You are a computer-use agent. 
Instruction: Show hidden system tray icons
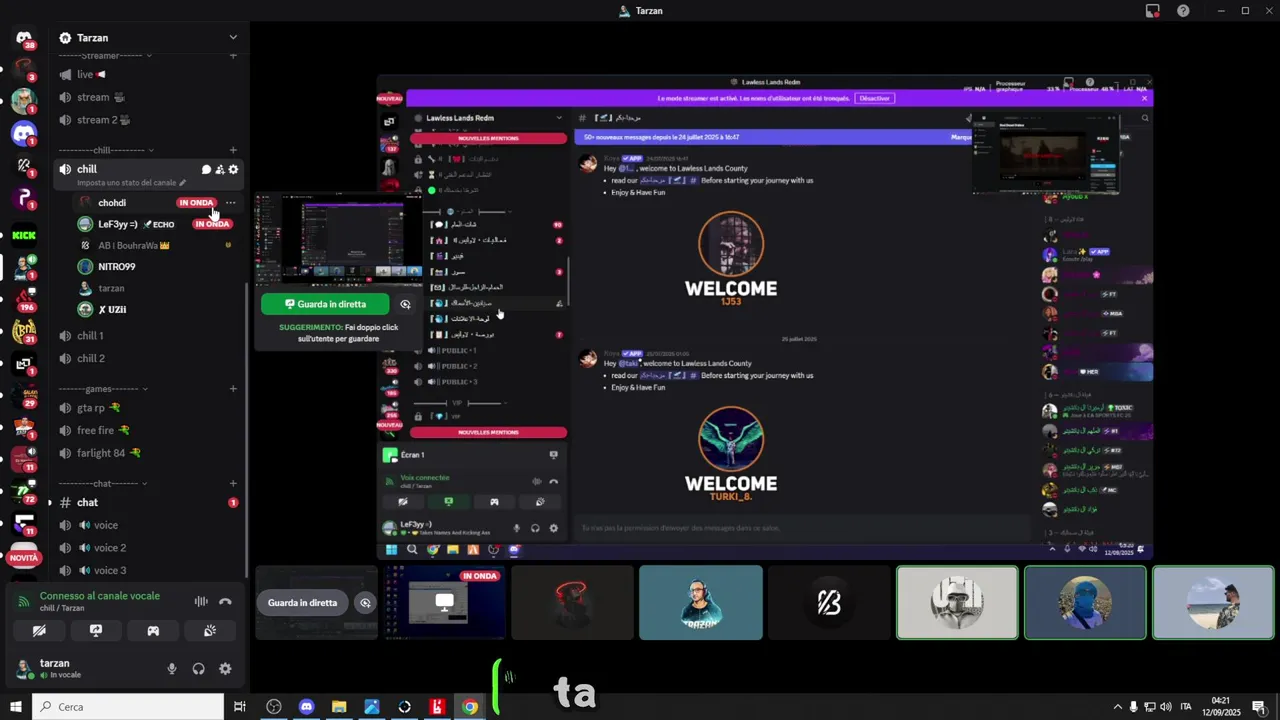(x=1117, y=707)
